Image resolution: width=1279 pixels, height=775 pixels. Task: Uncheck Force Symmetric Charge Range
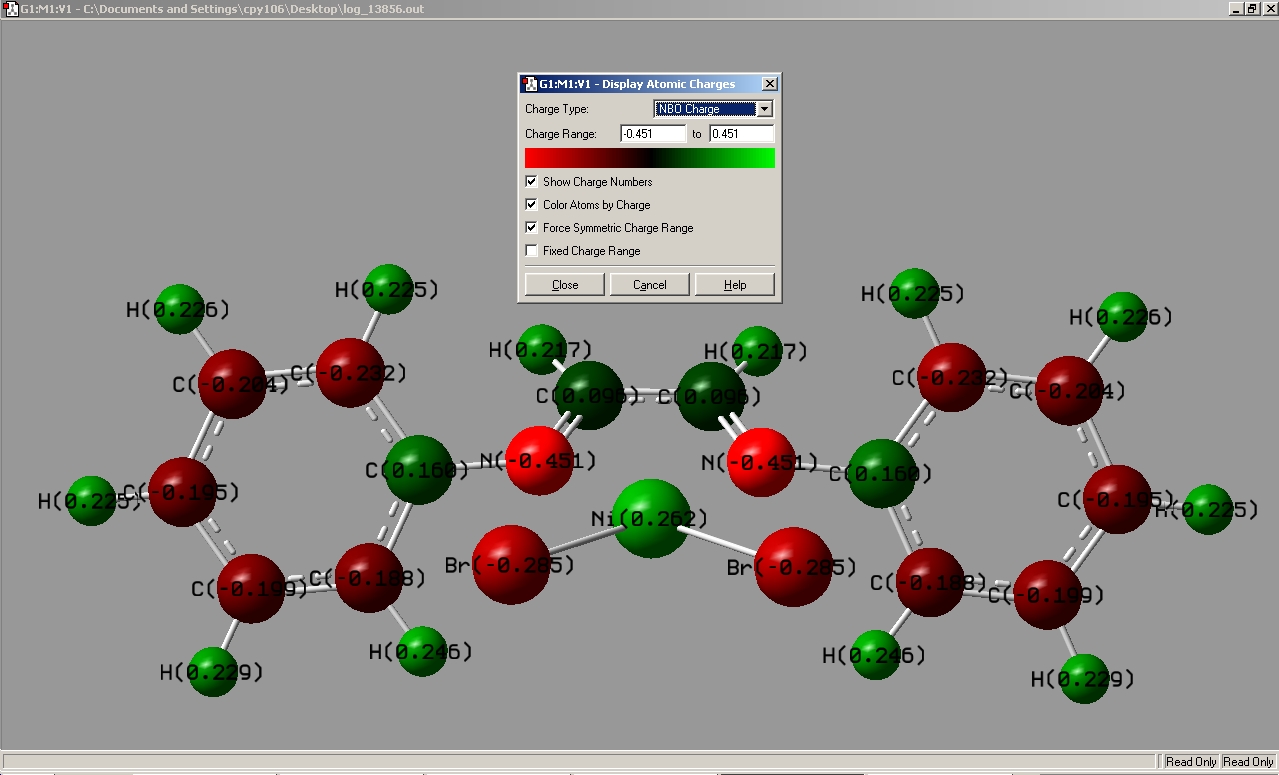(x=532, y=228)
